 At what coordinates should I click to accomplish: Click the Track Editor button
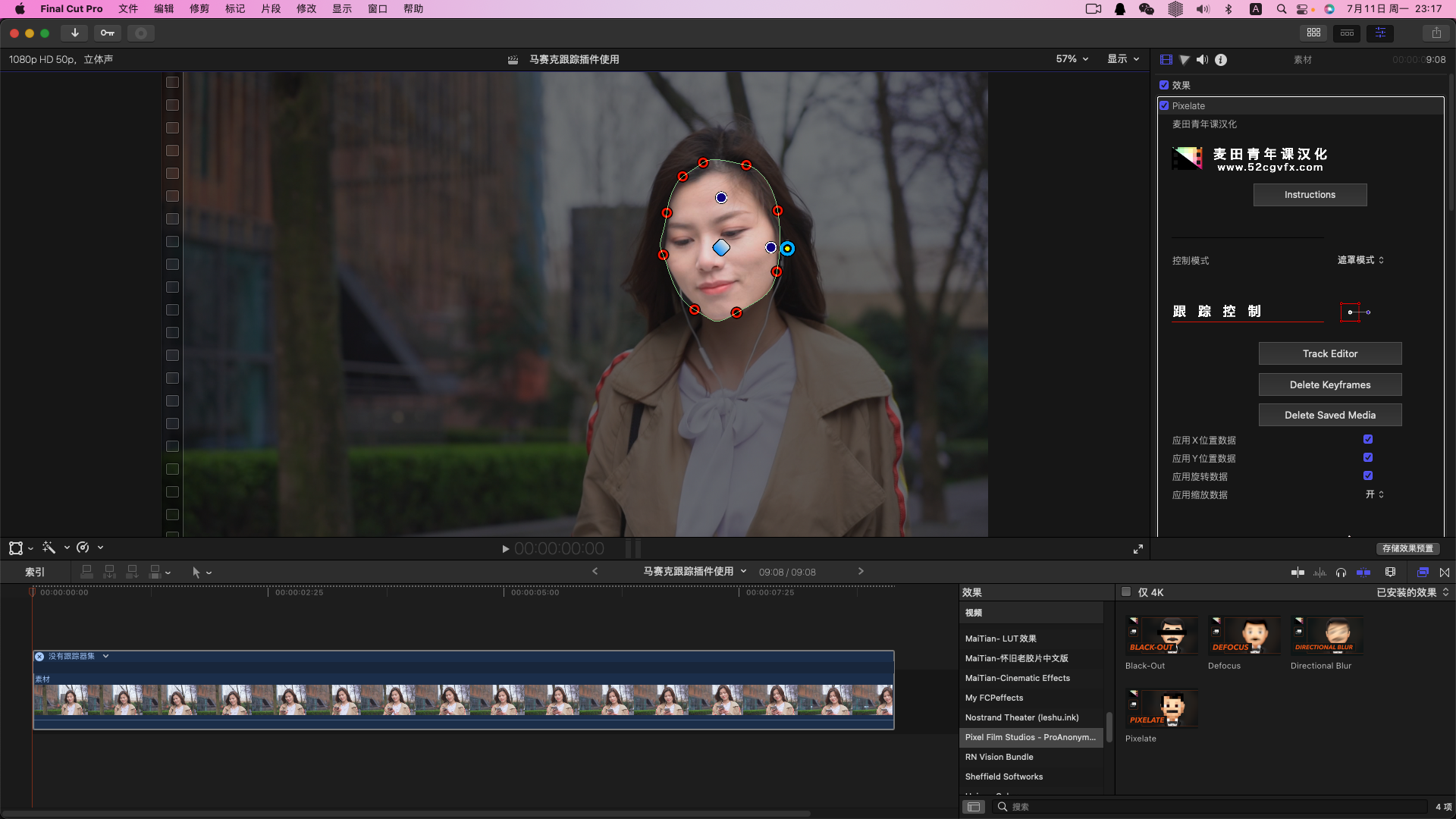(1330, 353)
